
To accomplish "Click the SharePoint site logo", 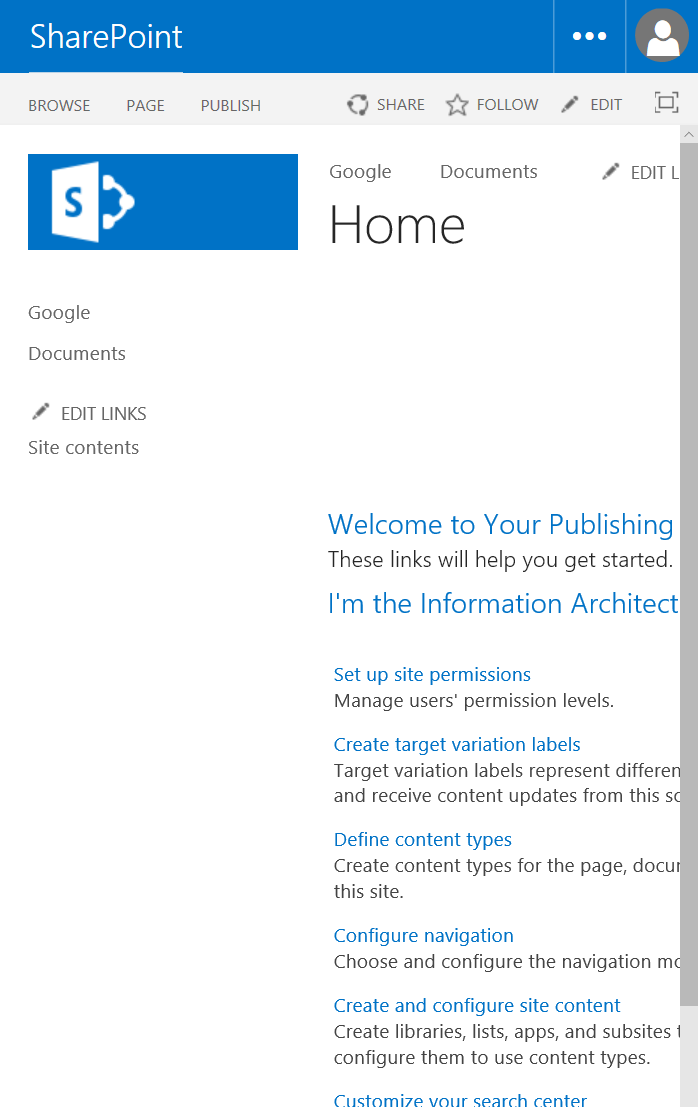I will click(163, 202).
